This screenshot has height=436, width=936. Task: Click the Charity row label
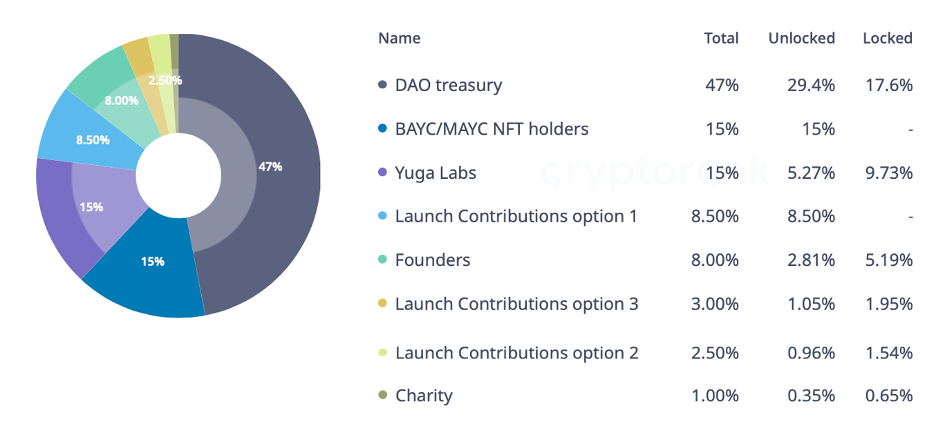tap(423, 396)
